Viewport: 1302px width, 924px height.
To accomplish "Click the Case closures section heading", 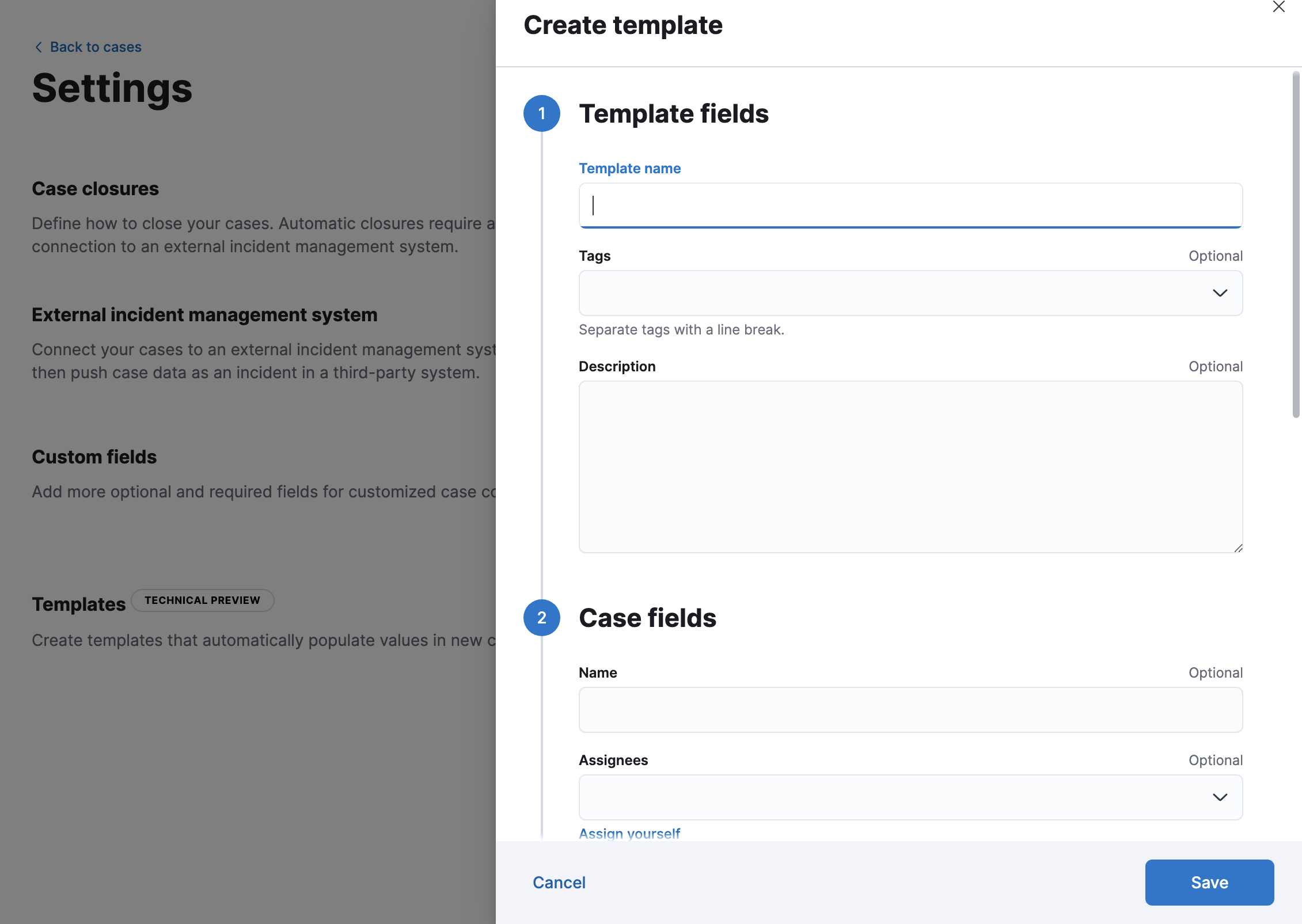I will pyautogui.click(x=96, y=188).
